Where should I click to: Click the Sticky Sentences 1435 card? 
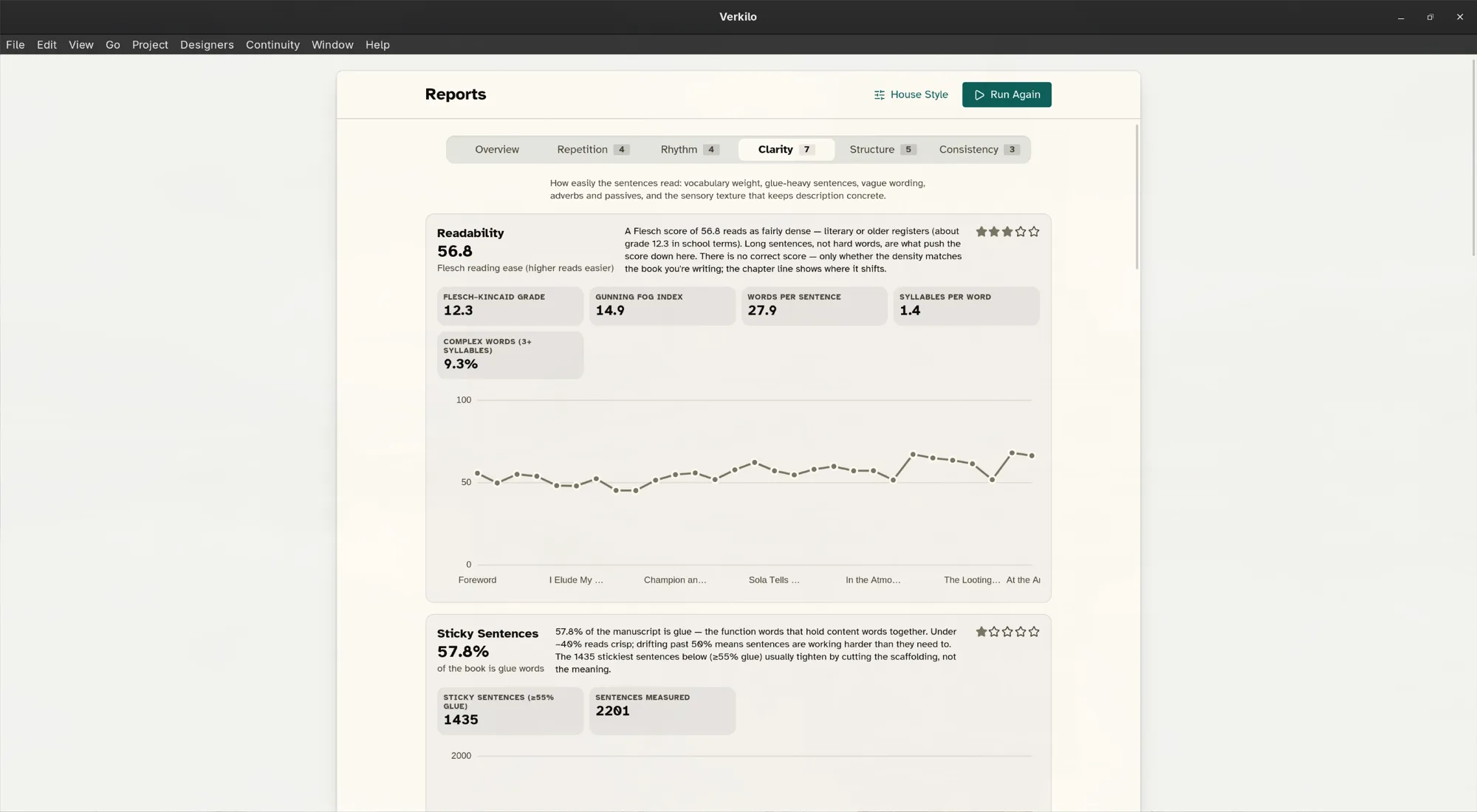(510, 711)
